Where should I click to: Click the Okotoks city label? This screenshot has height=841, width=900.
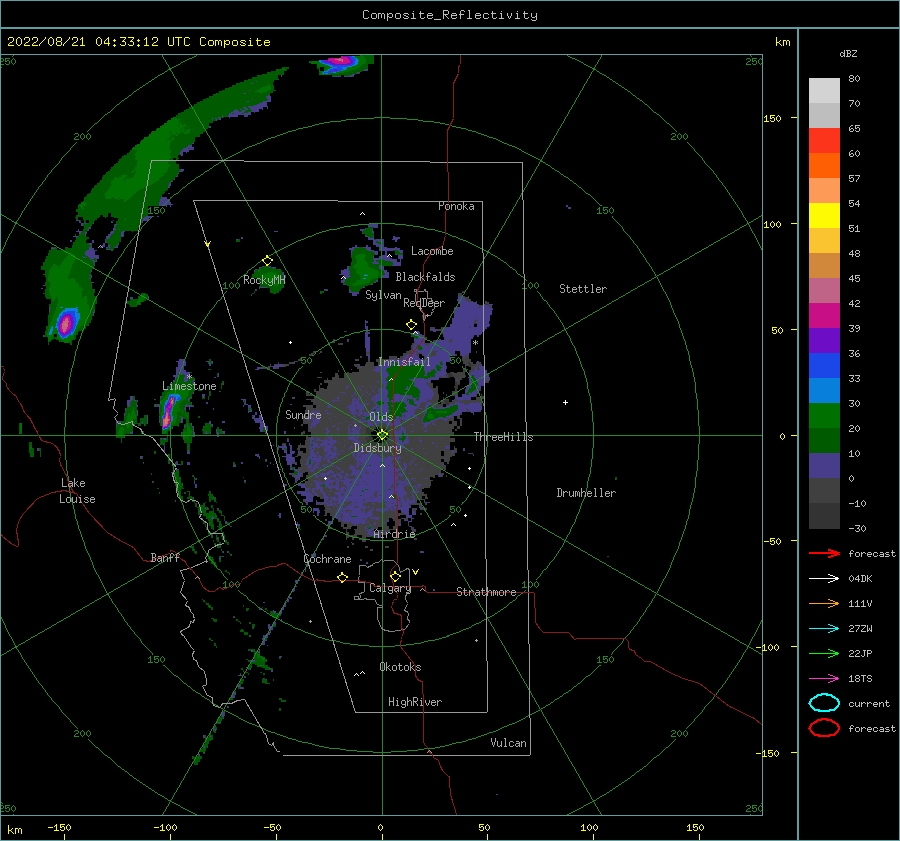point(401,667)
